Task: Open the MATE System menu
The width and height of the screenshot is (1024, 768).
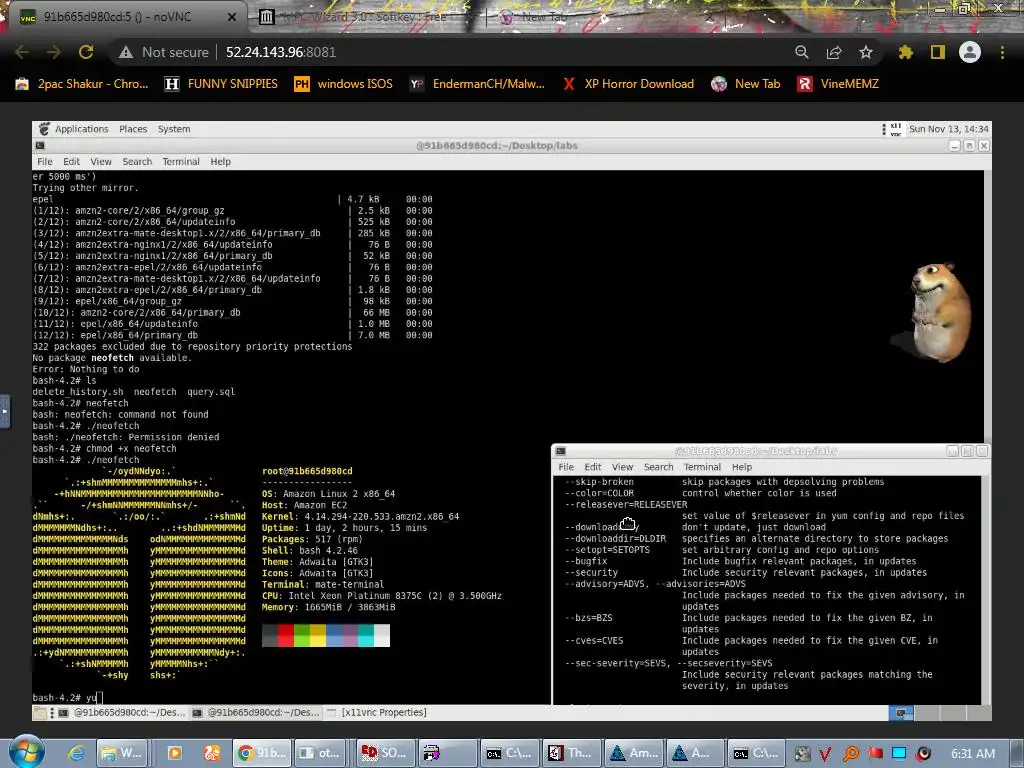Action: (x=174, y=129)
